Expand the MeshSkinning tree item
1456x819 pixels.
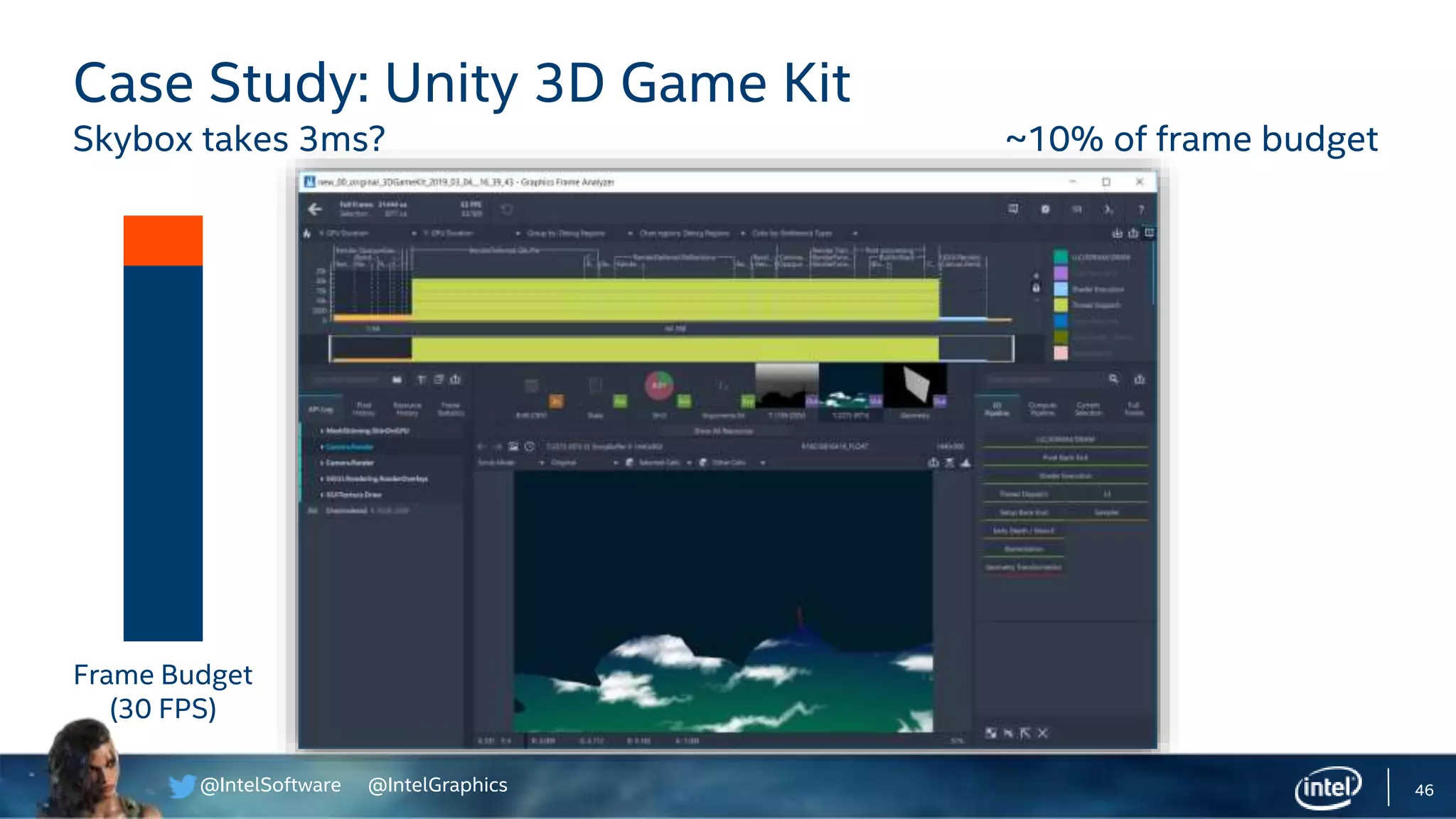[322, 431]
